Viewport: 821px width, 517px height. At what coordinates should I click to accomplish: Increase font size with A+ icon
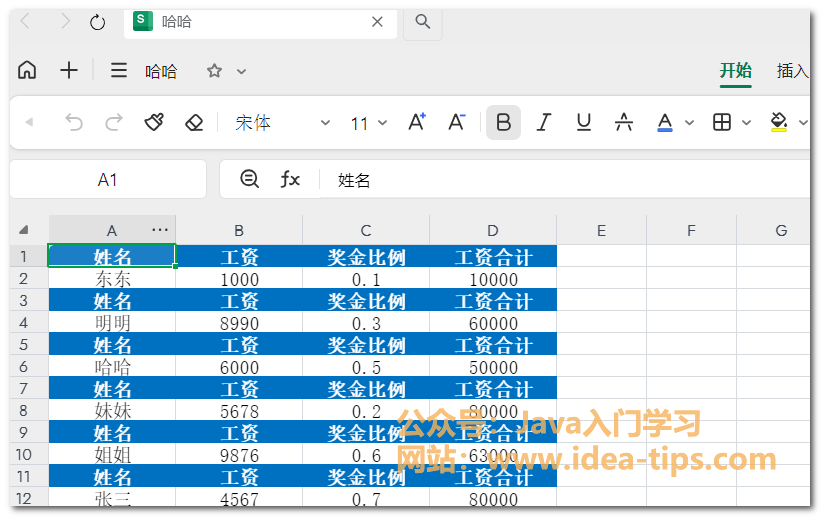(x=417, y=122)
